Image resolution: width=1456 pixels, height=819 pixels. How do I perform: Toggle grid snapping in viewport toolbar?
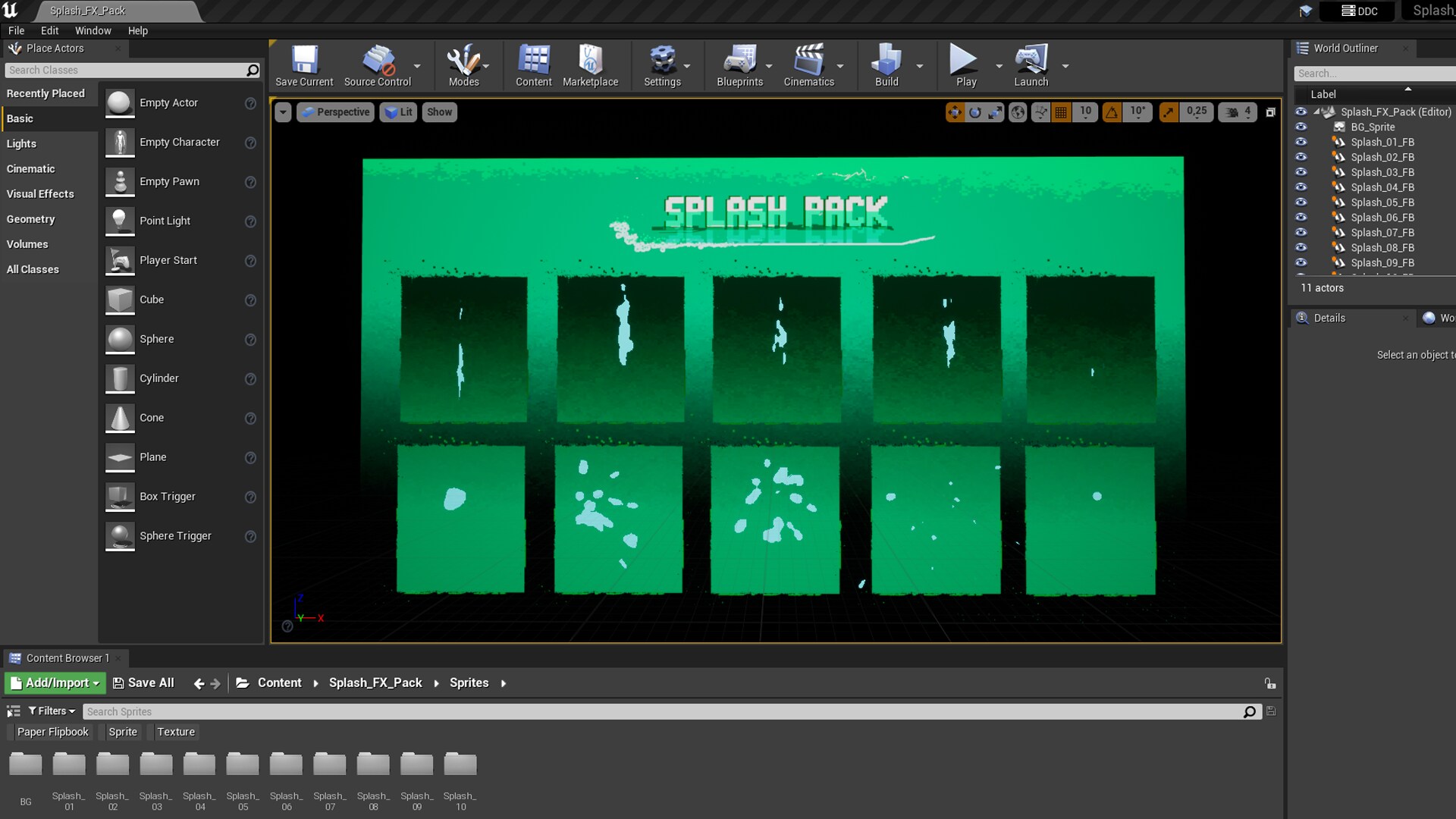pos(1059,111)
